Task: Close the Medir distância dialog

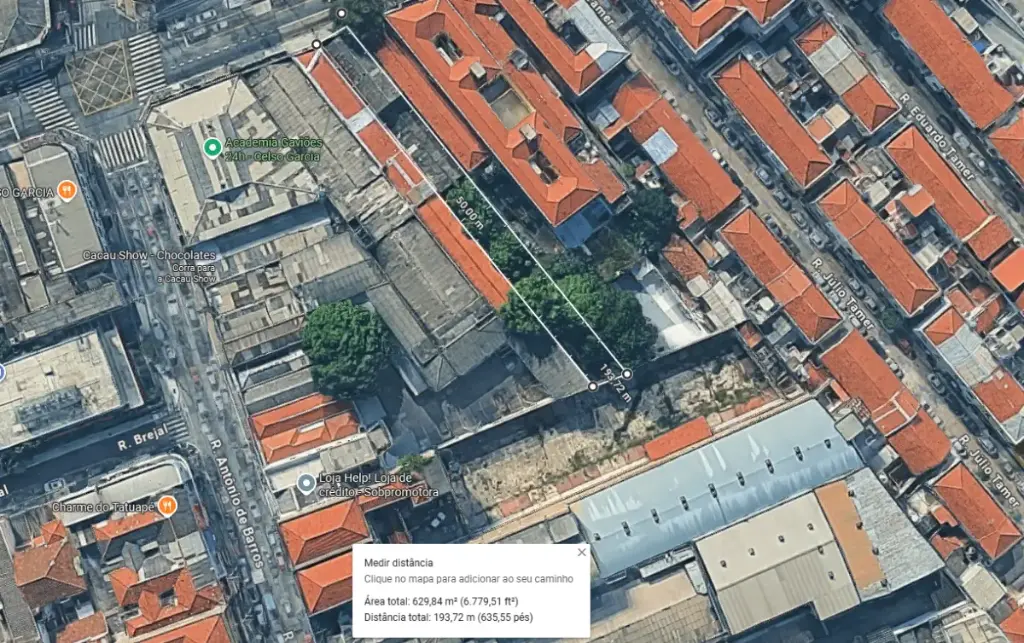Action: [x=581, y=552]
